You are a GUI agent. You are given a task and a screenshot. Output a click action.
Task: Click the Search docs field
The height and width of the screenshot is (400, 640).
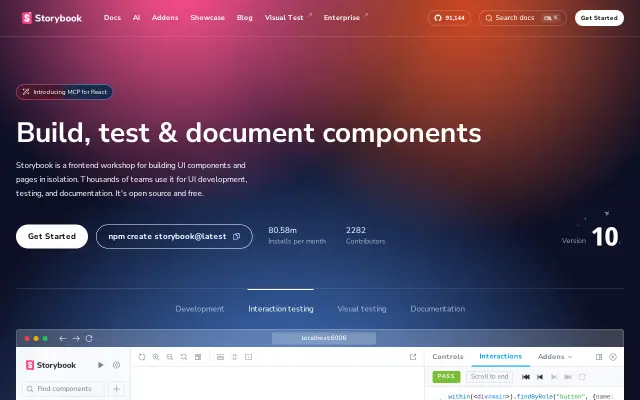522,18
